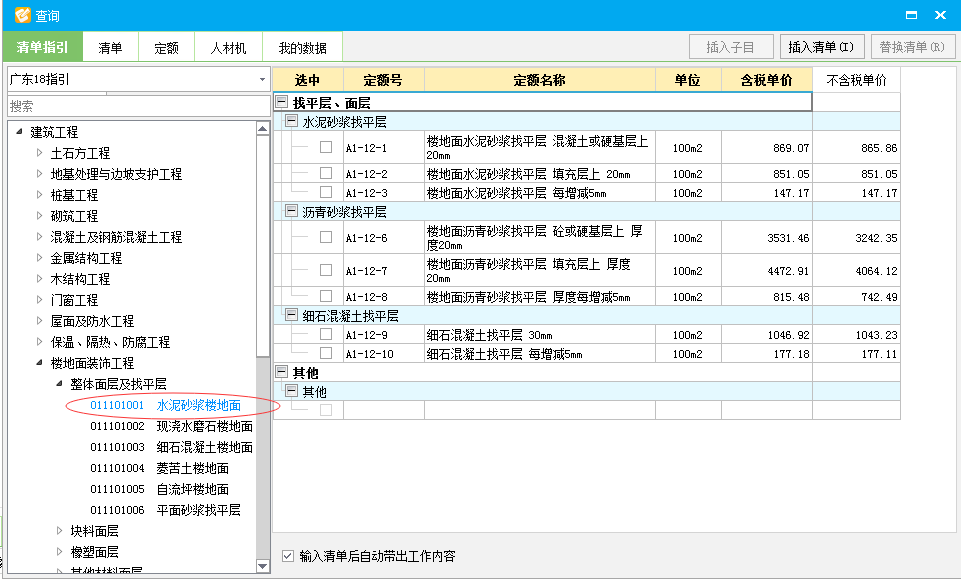This screenshot has width=961, height=580.
Task: Collapse the 建筑工程 tree node
Action: coord(19,131)
